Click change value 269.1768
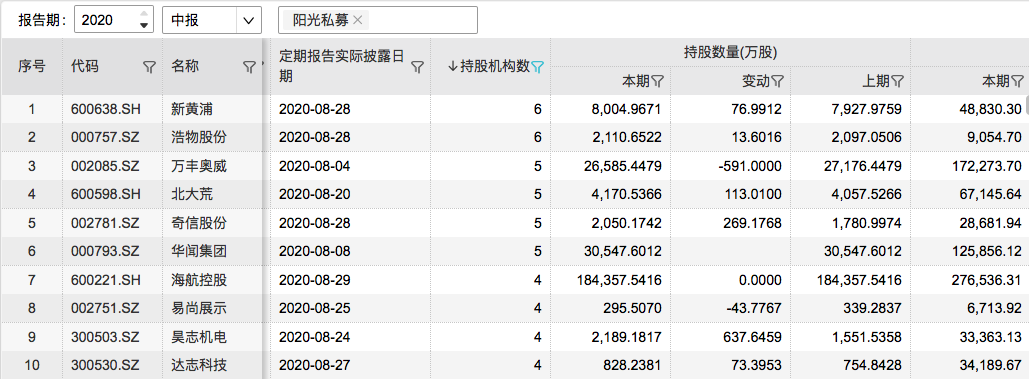1029x379 pixels. 754,223
